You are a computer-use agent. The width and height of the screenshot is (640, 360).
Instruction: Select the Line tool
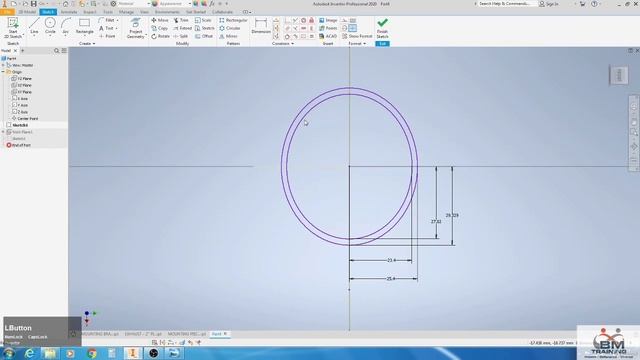34,27
